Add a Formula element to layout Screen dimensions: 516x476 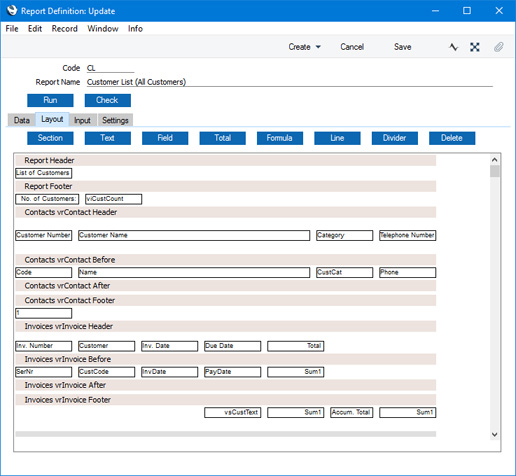click(280, 138)
